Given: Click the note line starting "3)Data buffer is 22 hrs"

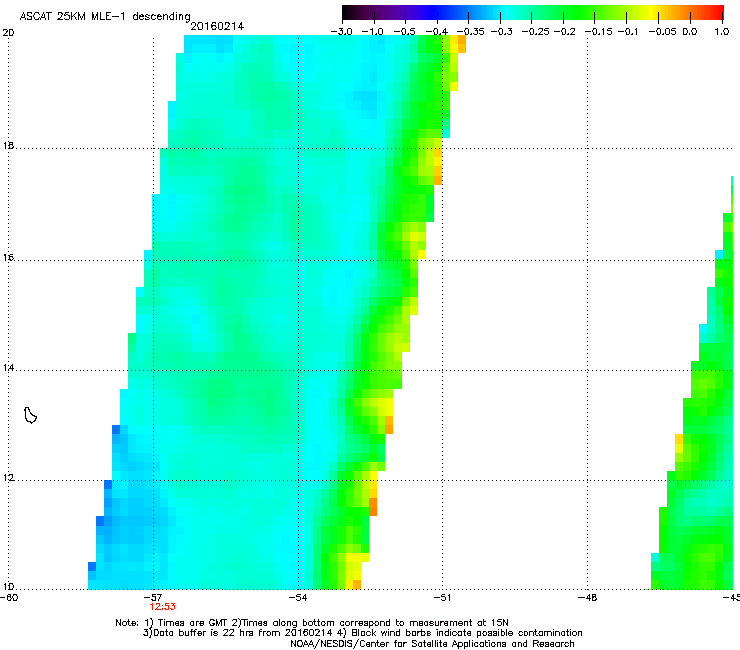Looking at the screenshot, I should tap(362, 633).
